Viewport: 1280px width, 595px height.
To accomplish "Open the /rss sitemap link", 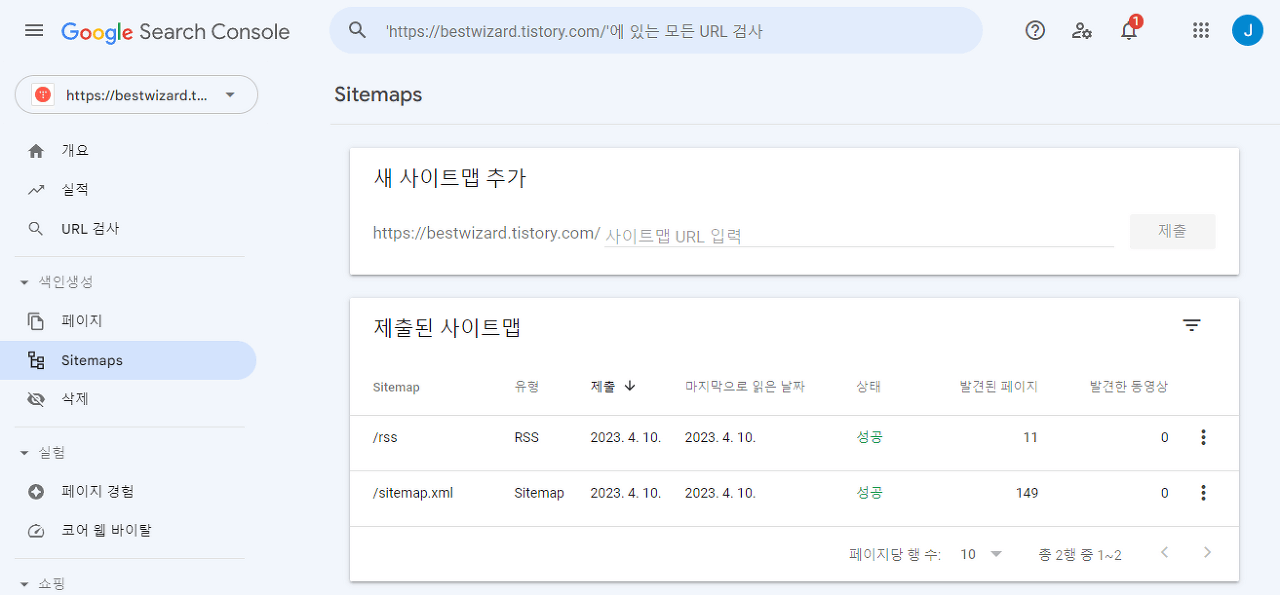I will coord(385,437).
